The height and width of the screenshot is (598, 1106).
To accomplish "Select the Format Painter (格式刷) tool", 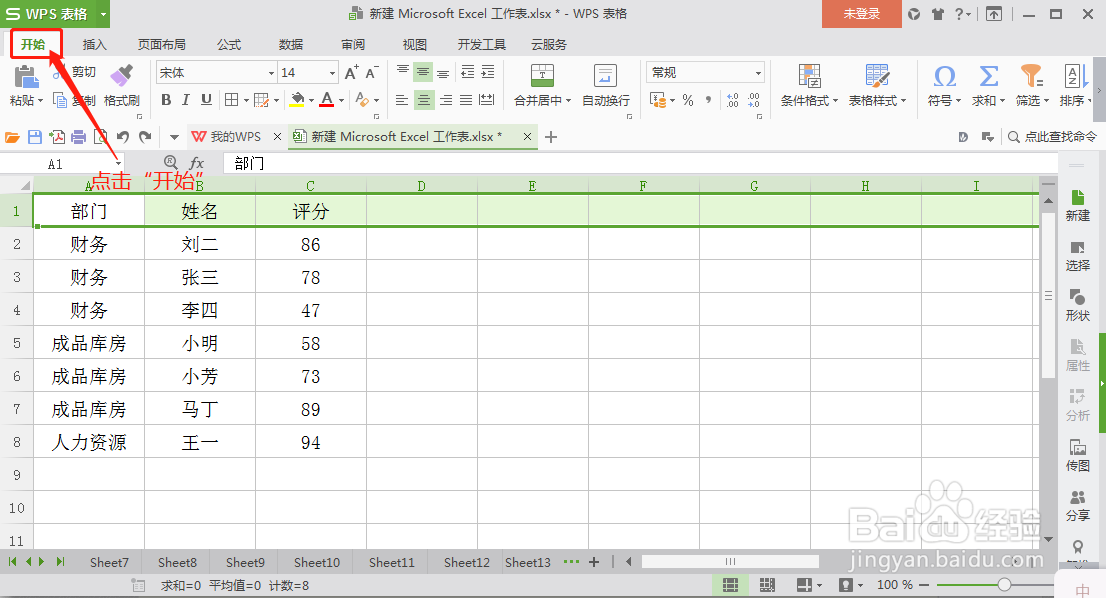I will [x=123, y=85].
